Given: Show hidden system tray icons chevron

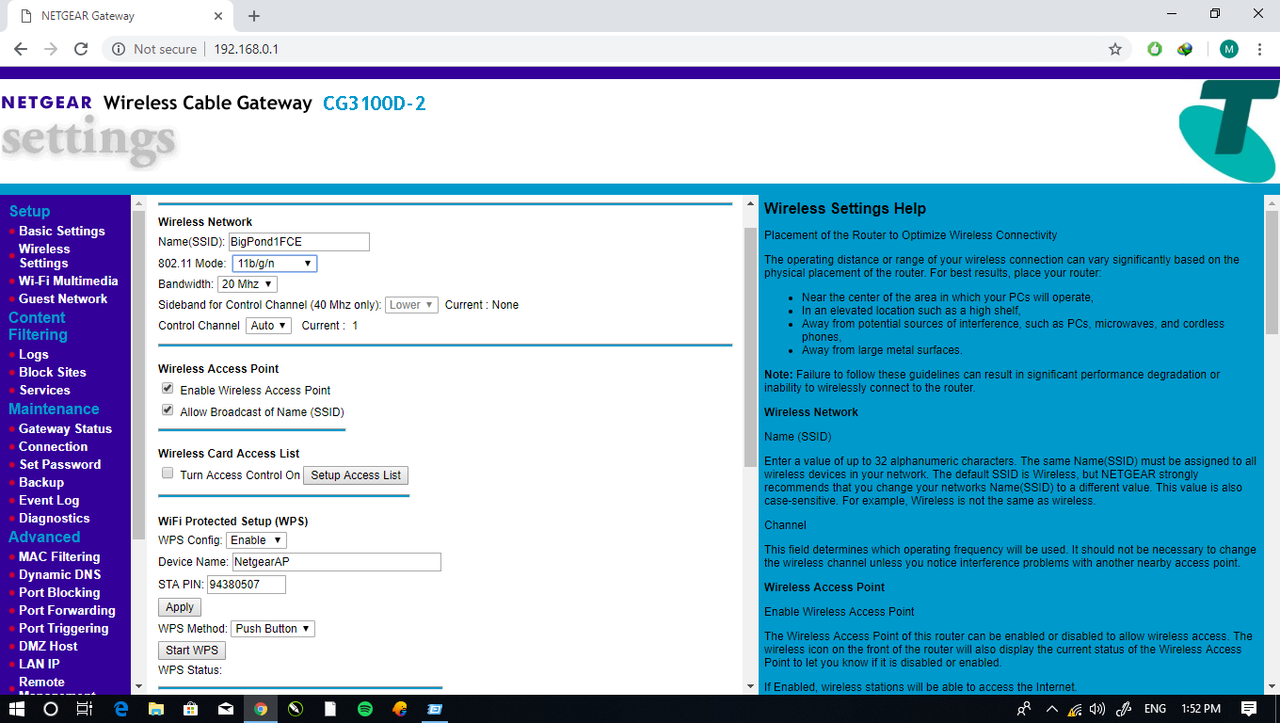Looking at the screenshot, I should coord(1051,709).
